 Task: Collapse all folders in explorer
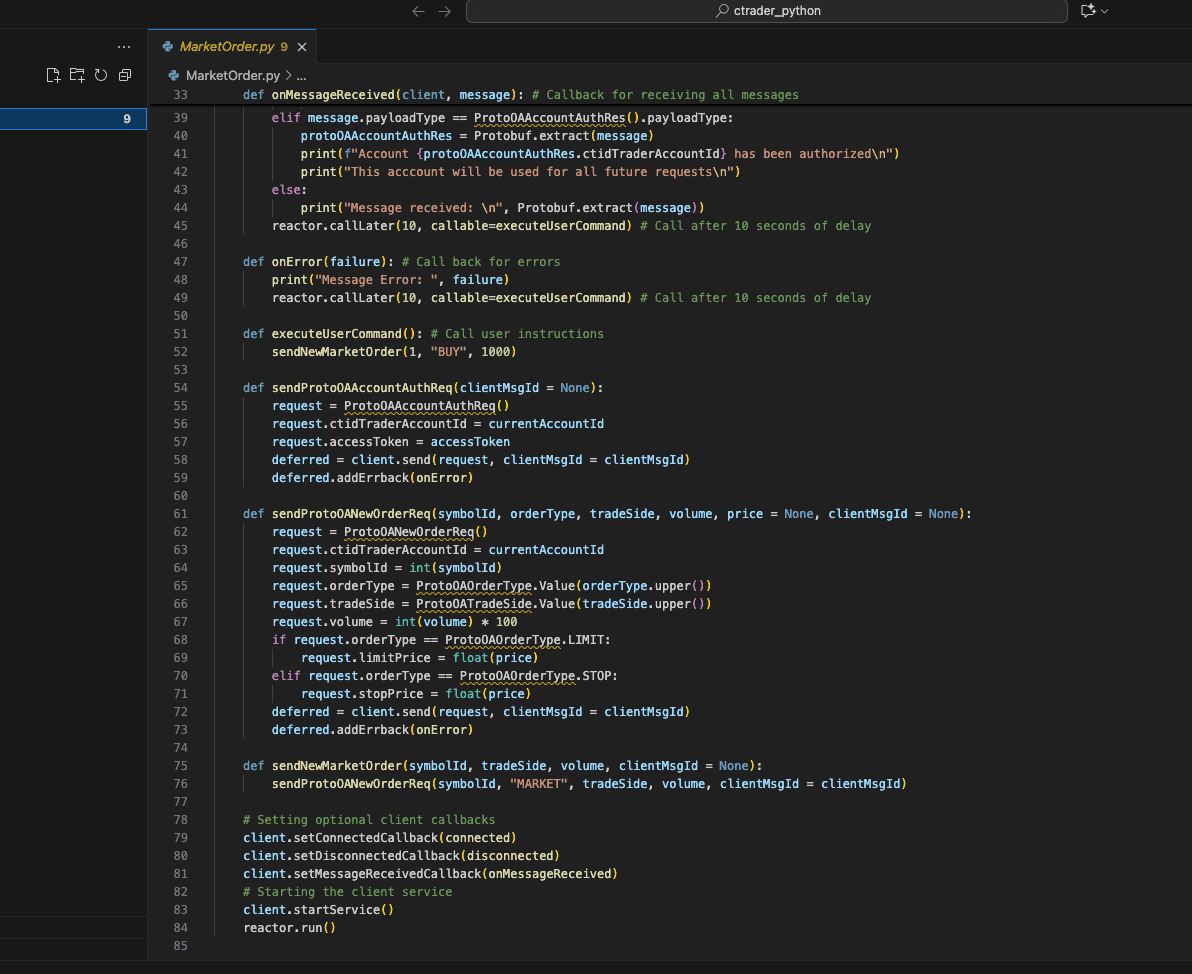(x=125, y=75)
